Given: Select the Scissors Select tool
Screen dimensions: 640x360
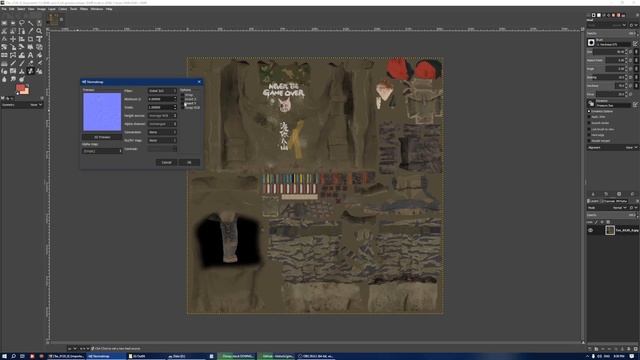Looking at the screenshot, I should 4,31.
